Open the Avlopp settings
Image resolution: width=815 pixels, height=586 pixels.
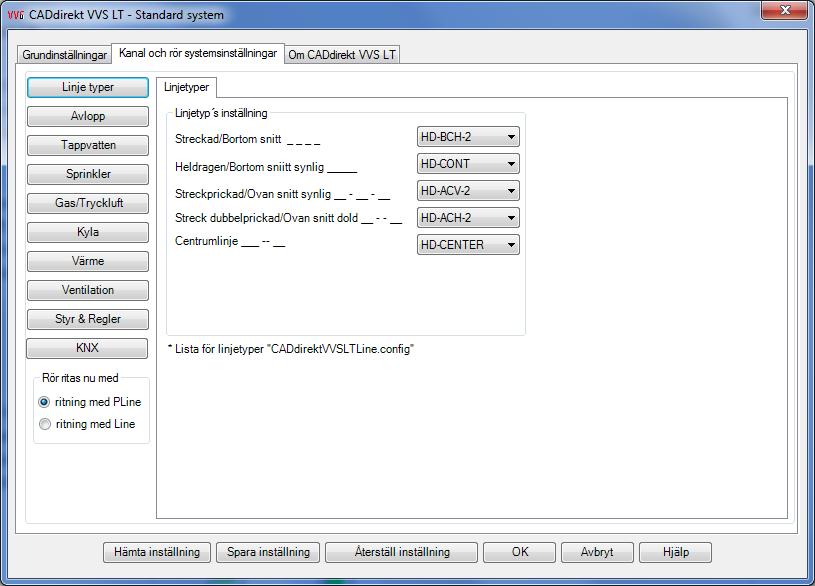click(x=88, y=116)
